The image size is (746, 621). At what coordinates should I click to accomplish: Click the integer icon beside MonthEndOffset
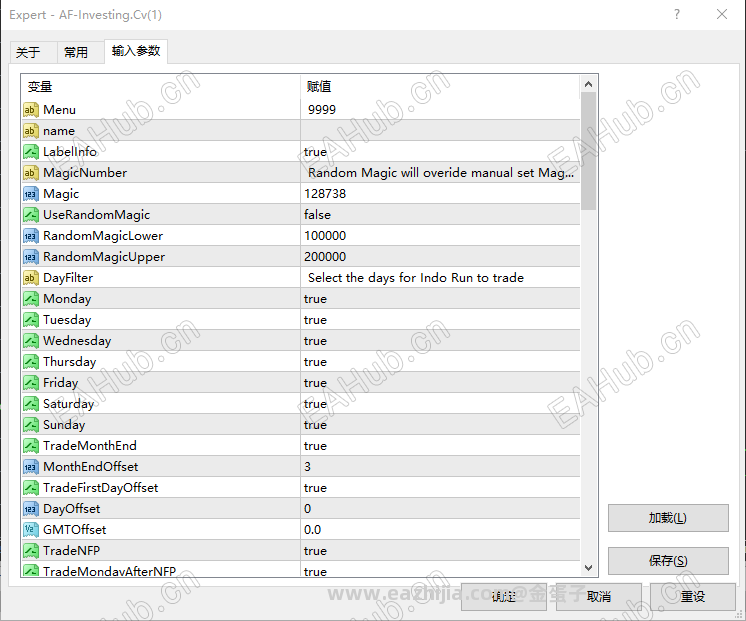pos(31,466)
